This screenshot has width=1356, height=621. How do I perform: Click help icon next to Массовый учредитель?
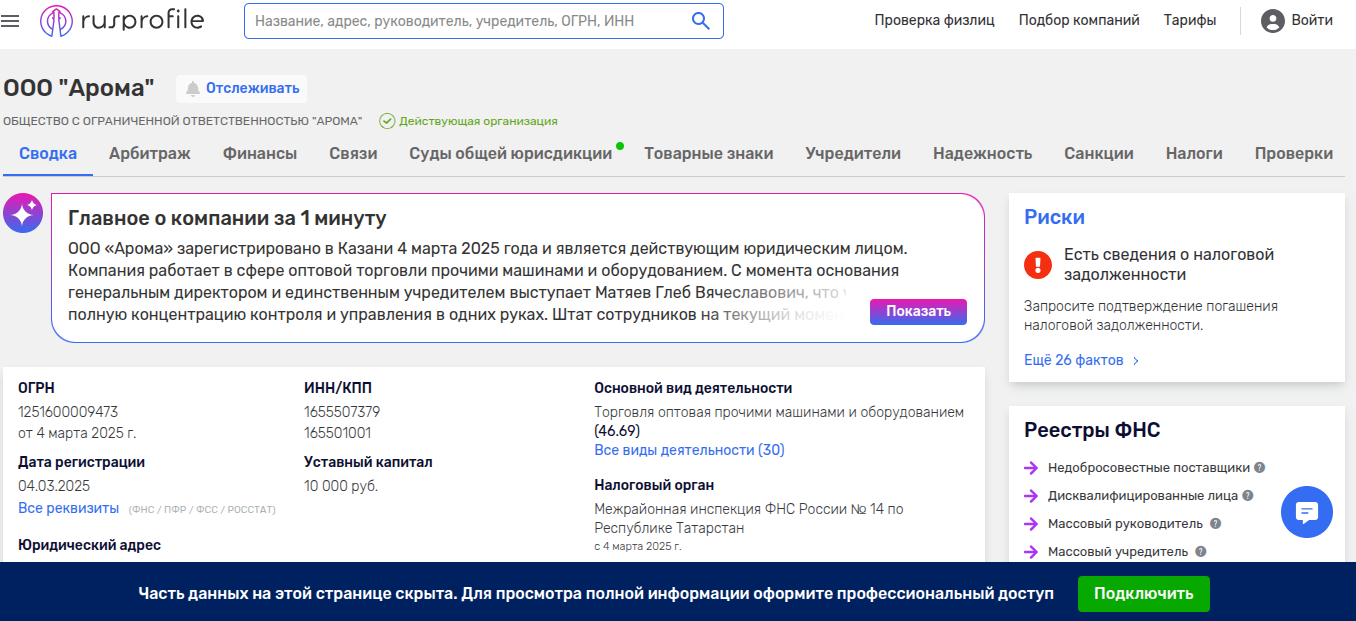coord(1200,551)
